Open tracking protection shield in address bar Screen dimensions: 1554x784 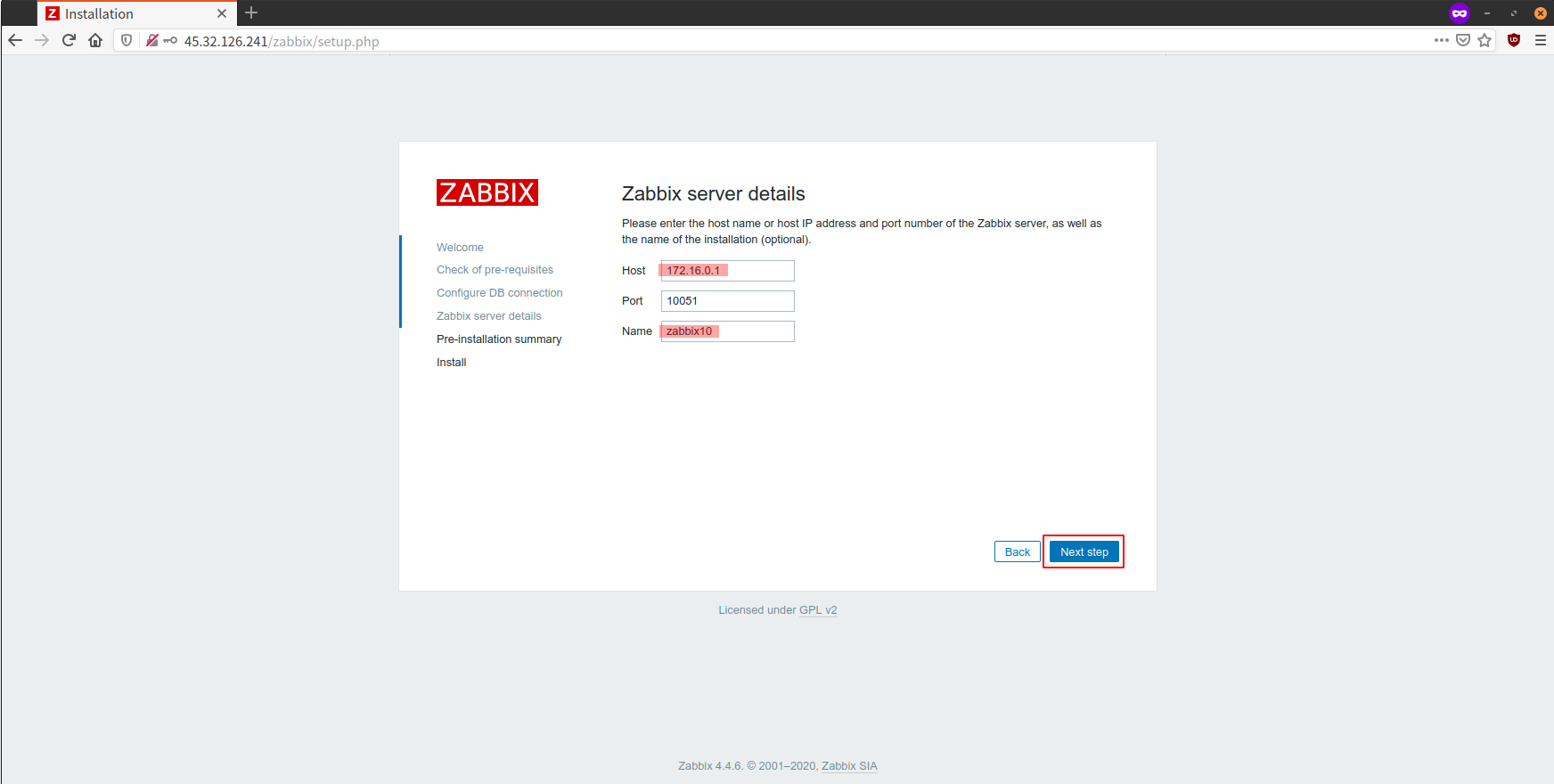(127, 40)
